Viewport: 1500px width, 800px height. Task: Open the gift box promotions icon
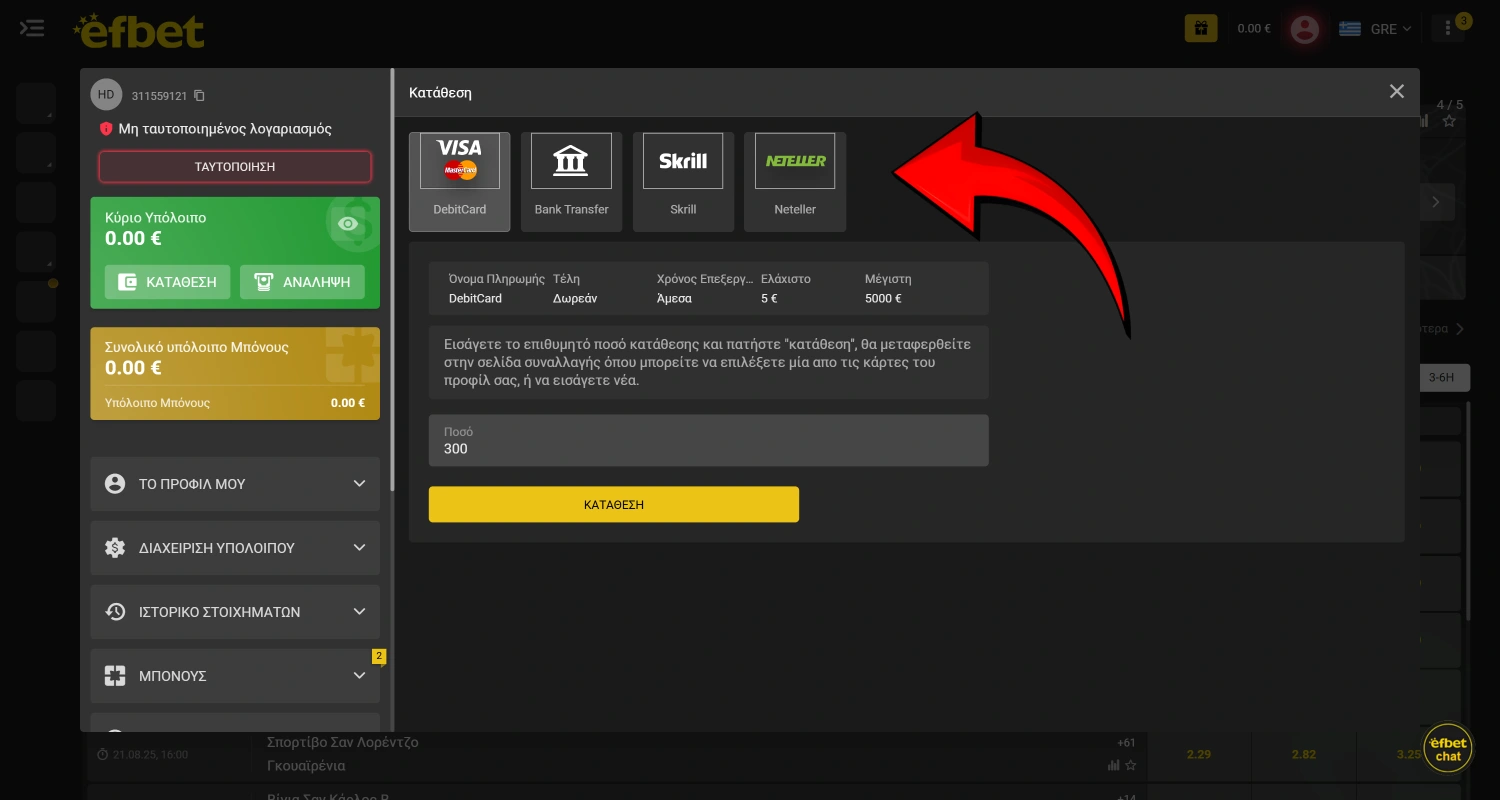(x=1201, y=28)
